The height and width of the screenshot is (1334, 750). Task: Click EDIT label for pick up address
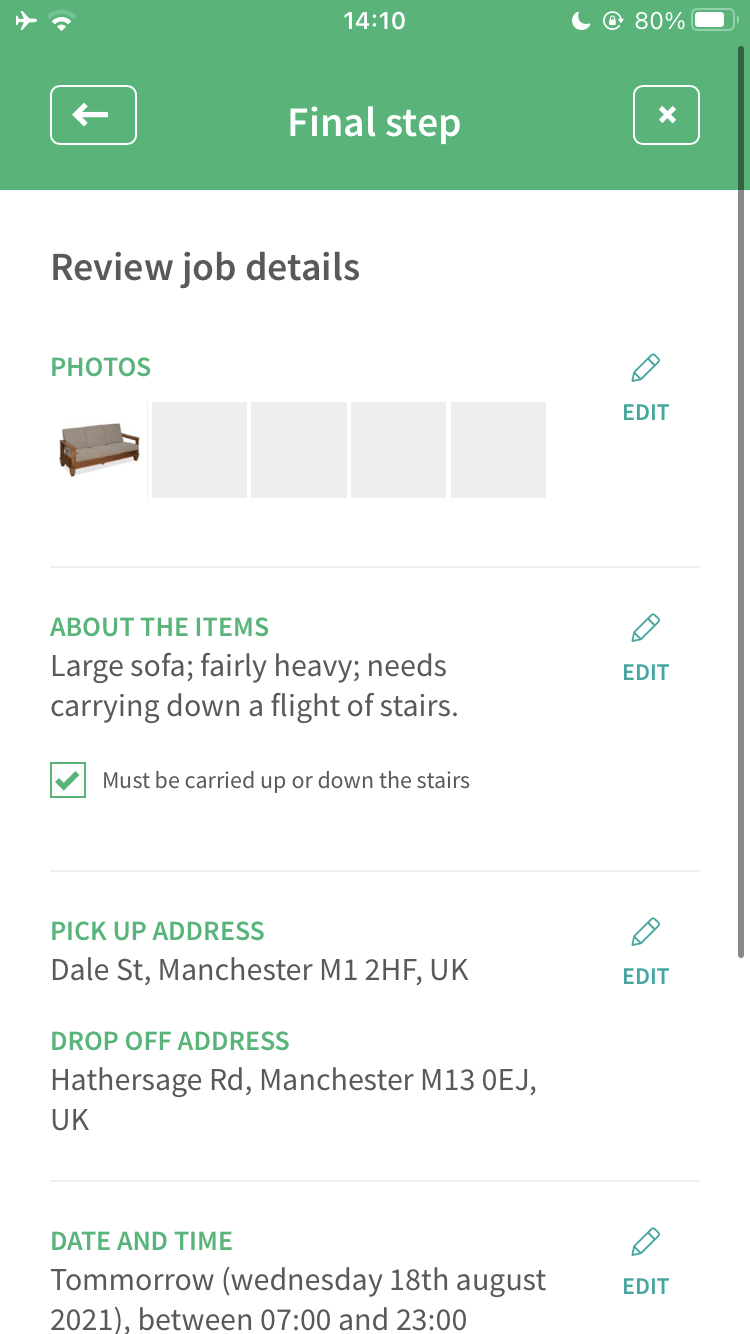coord(646,976)
